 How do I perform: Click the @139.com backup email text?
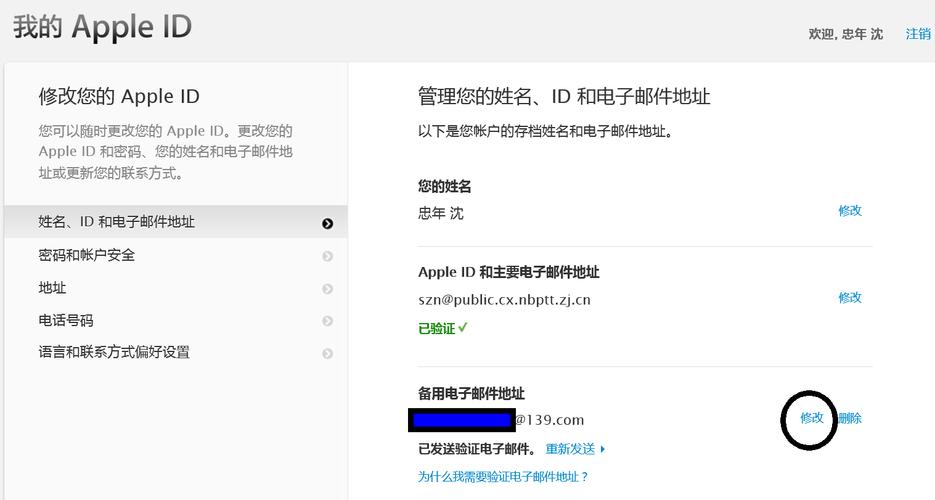click(x=549, y=420)
